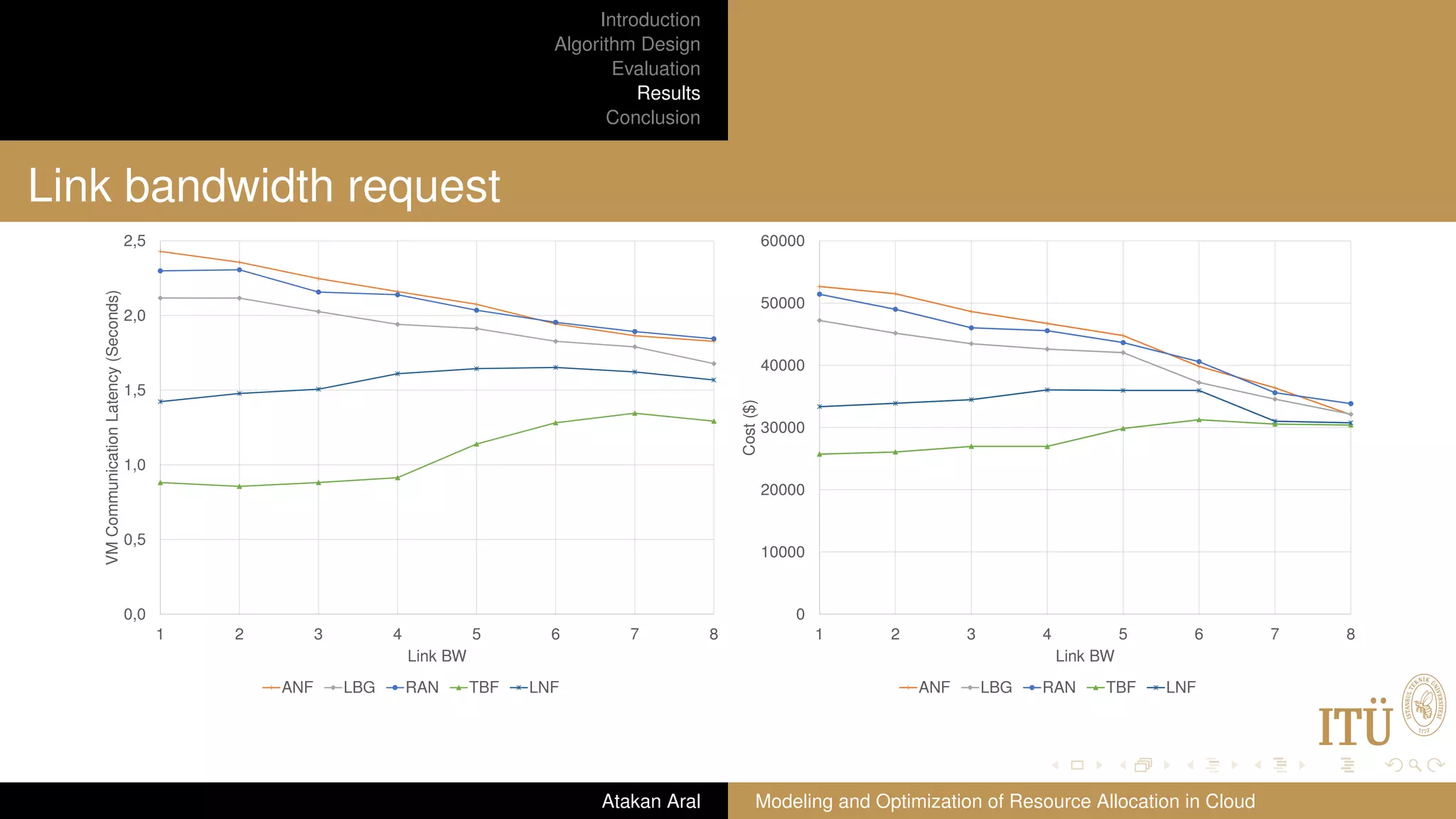Click LBG legend entry in latency chart

coord(349,687)
